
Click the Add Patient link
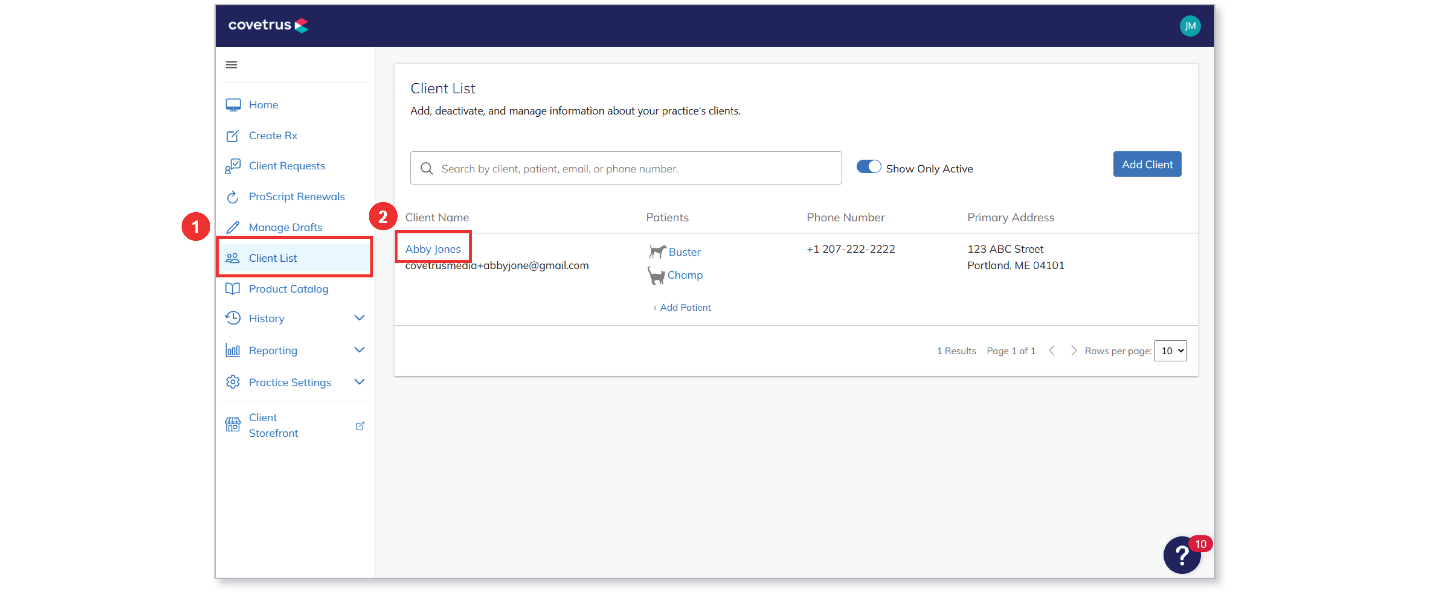[682, 308]
